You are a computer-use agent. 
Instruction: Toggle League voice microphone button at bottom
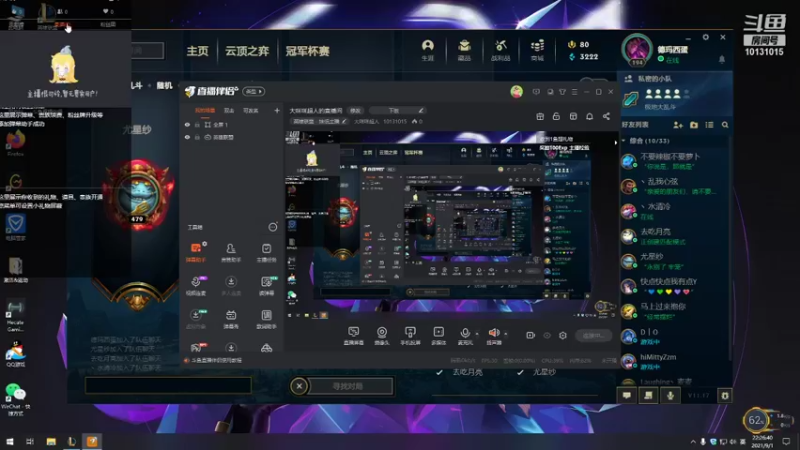[670, 395]
